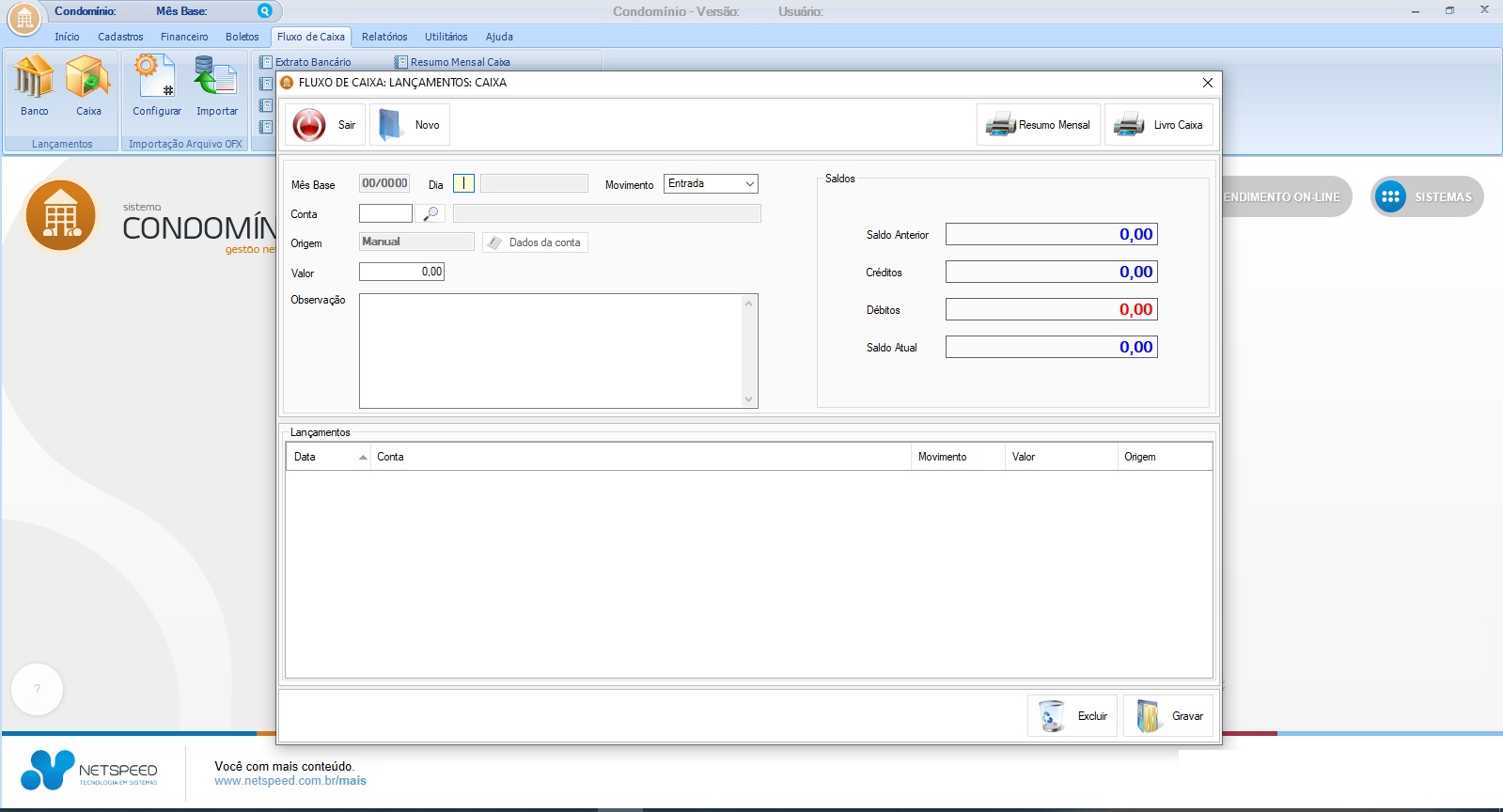Click the Valor column header
The image size is (1503, 812).
(x=1061, y=457)
